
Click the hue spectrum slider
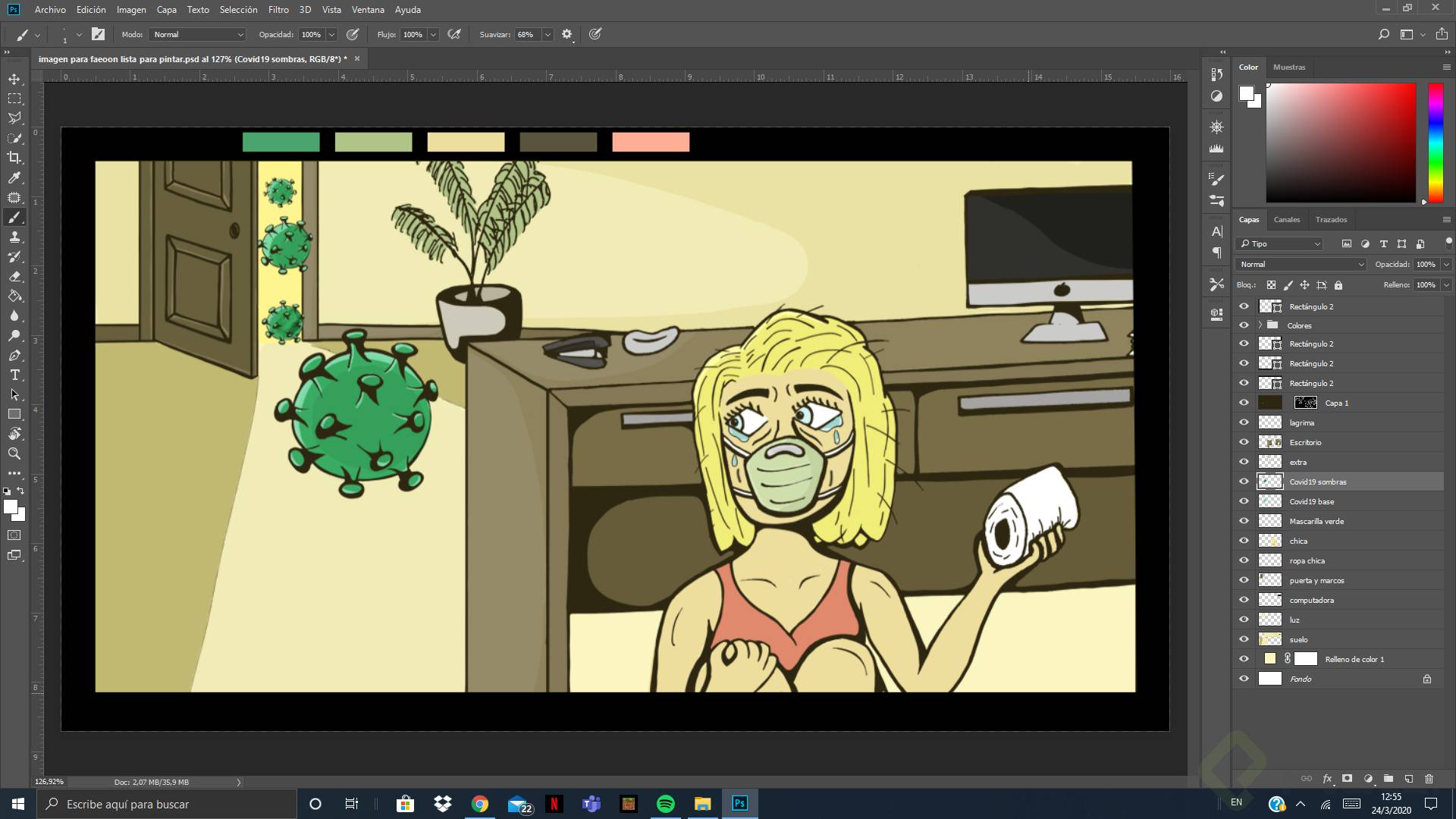(x=1435, y=143)
